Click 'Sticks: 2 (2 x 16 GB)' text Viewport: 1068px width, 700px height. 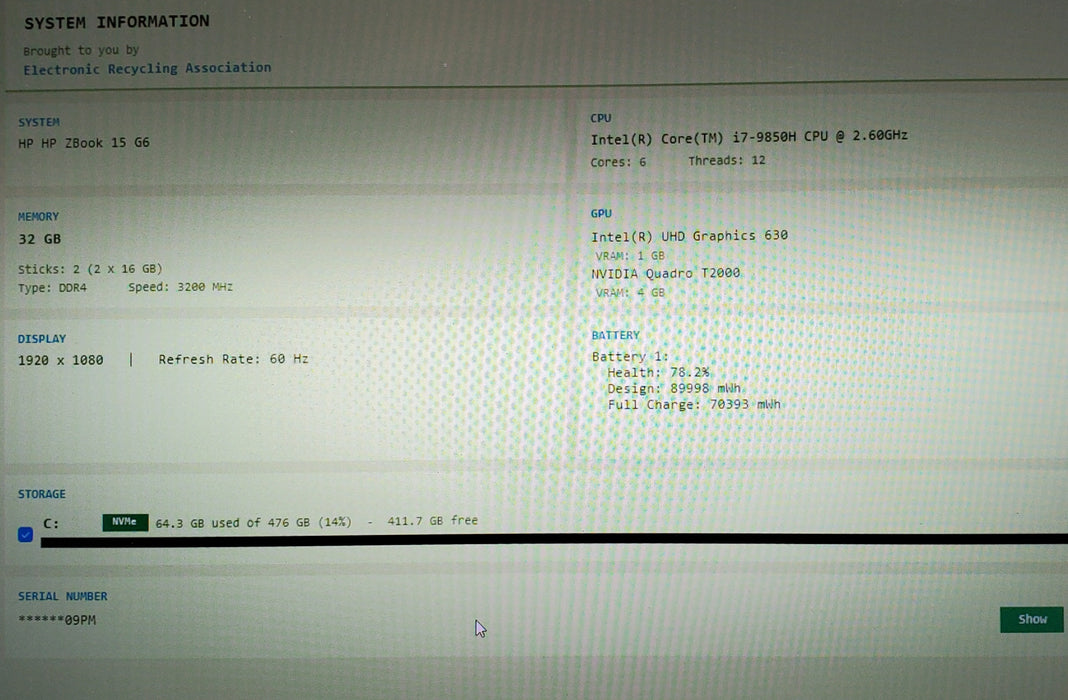90,269
